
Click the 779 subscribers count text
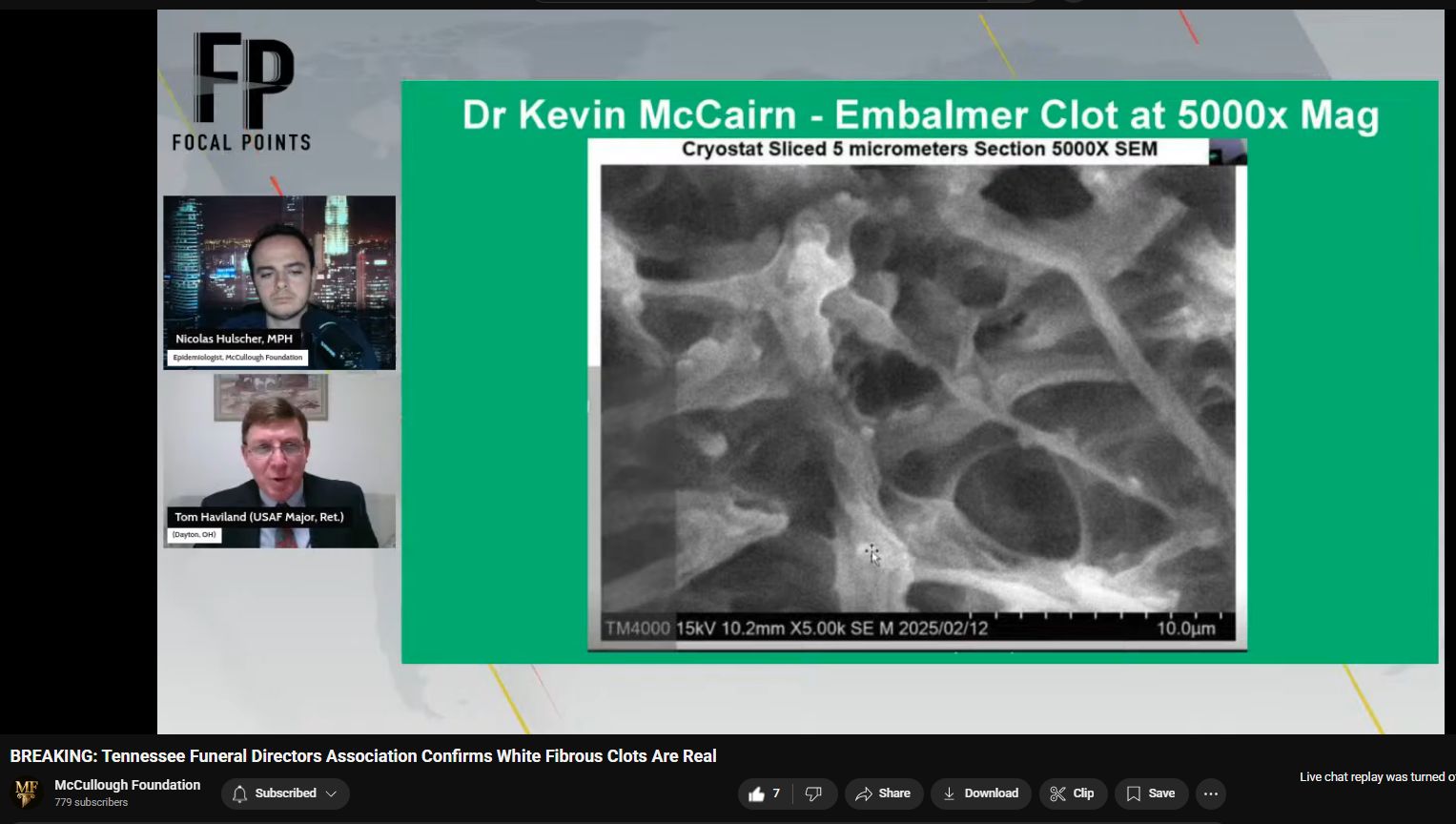pyautogui.click(x=92, y=803)
